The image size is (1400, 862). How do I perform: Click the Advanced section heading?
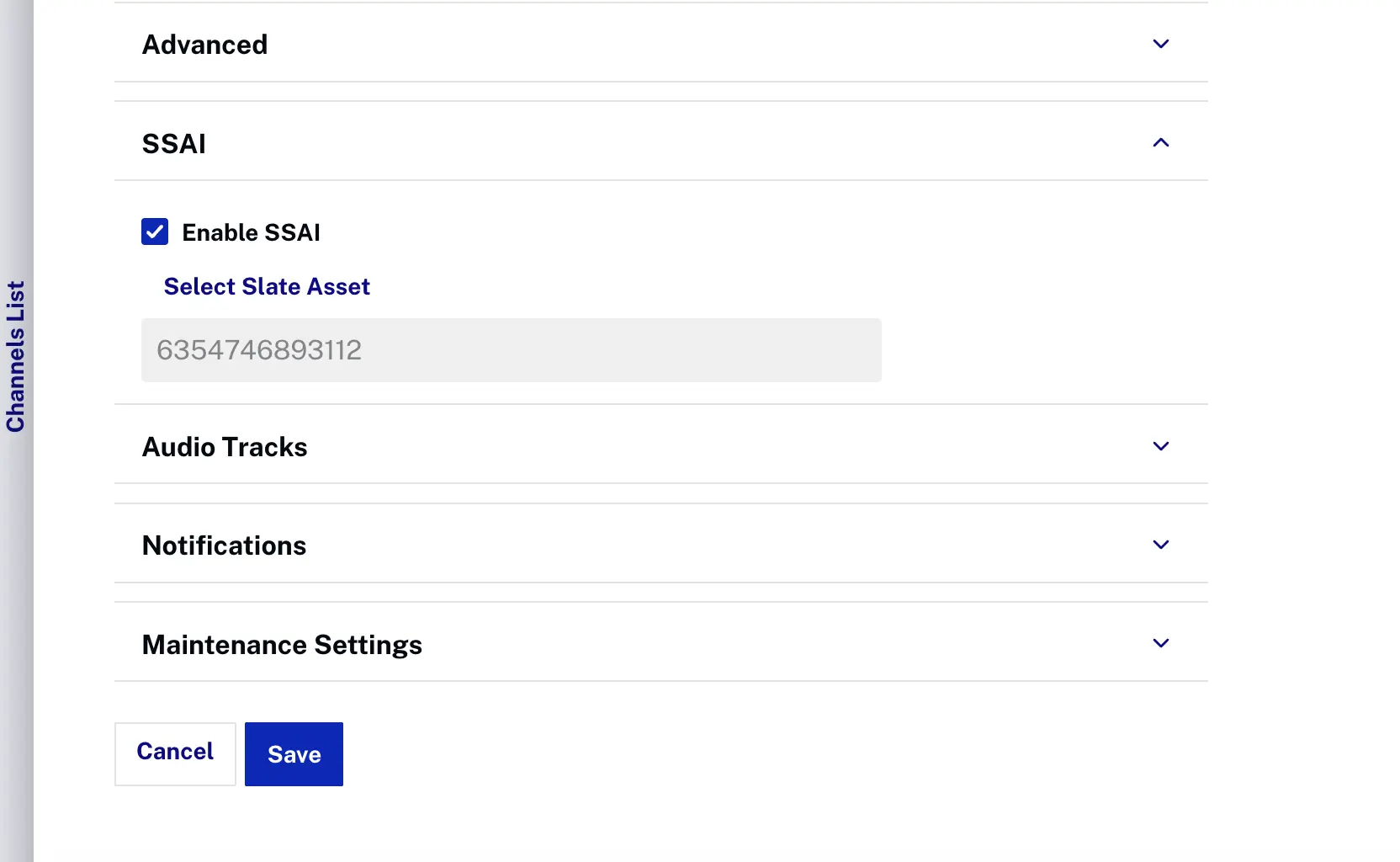point(204,44)
